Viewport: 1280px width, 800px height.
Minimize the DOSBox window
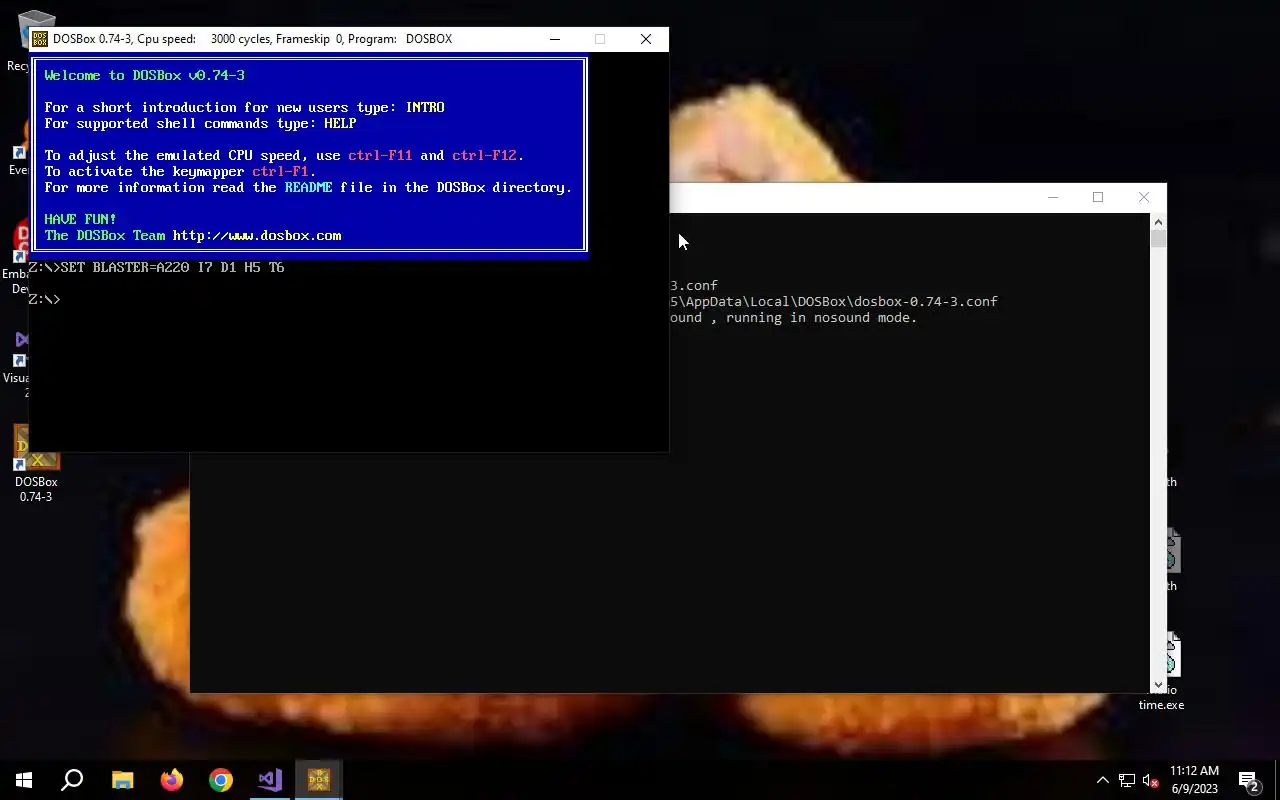pyautogui.click(x=555, y=39)
